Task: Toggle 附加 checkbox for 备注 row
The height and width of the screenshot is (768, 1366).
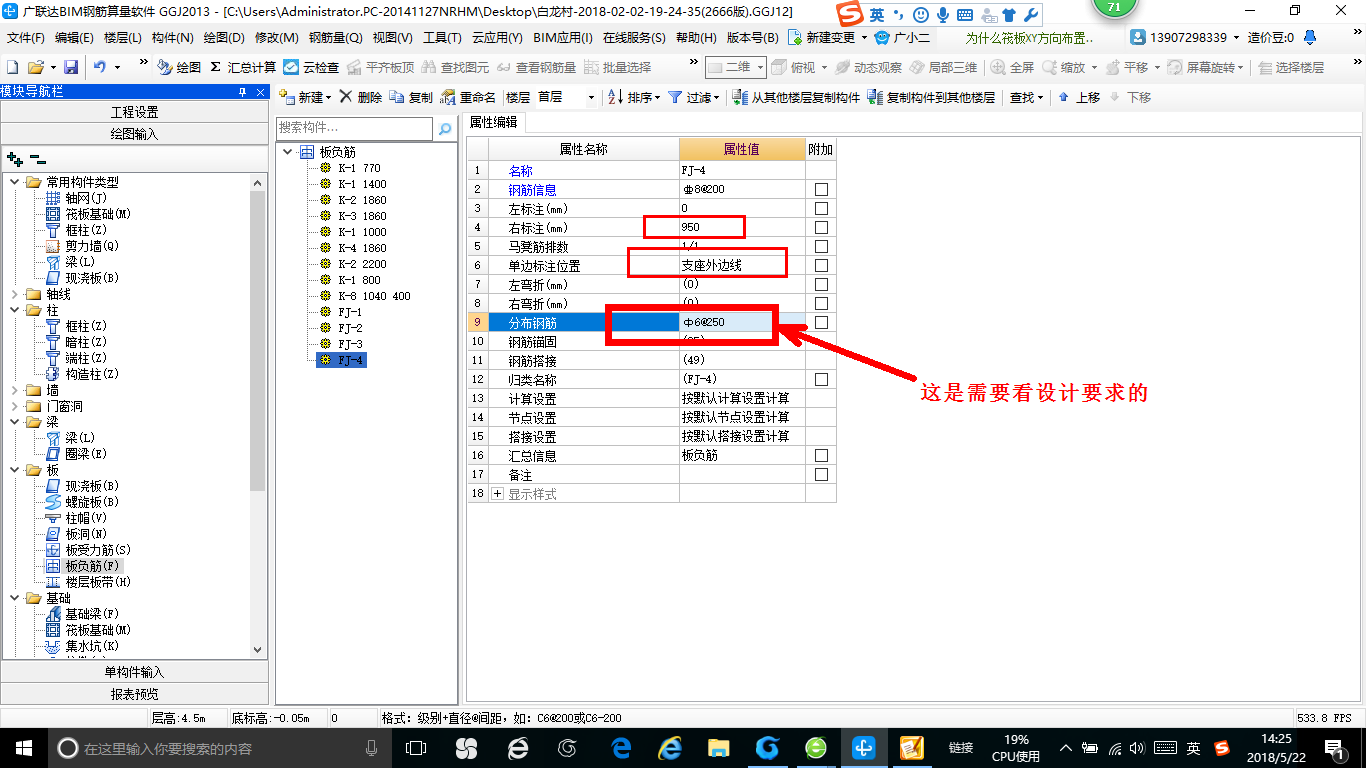Action: click(x=821, y=475)
